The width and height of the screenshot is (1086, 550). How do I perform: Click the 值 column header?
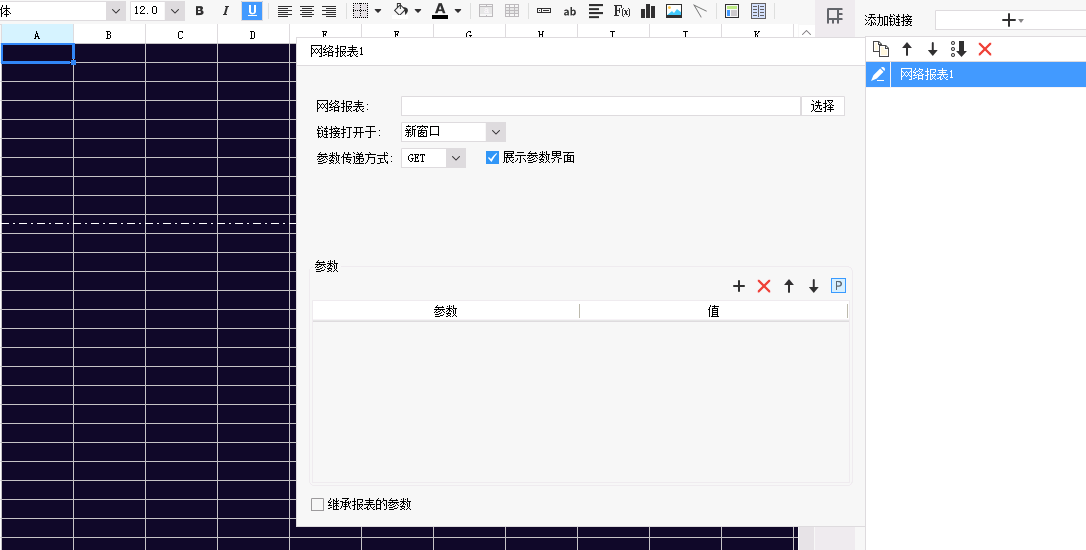tap(713, 311)
